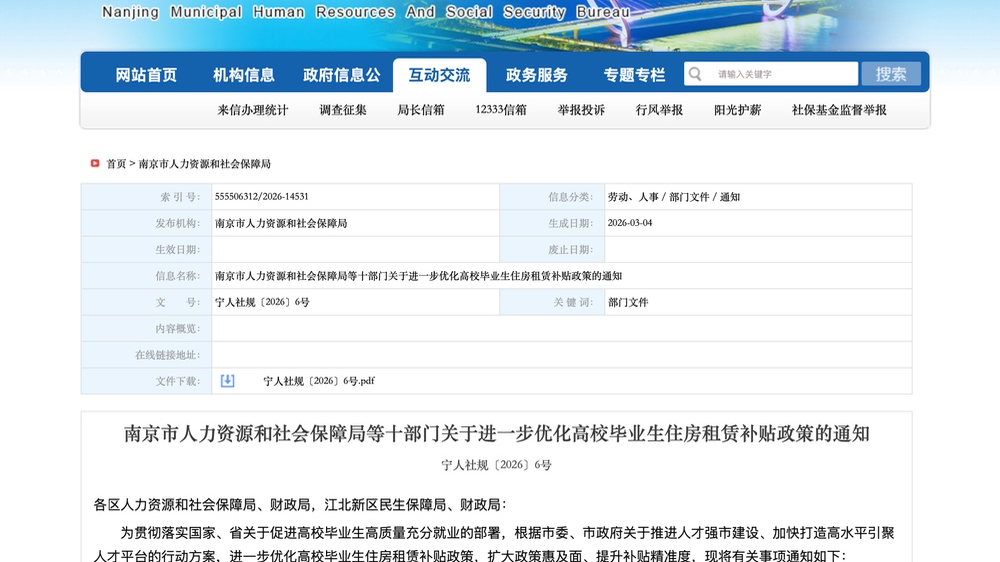1000x562 pixels.
Task: Open 来信办理统计 submenu link
Action: (x=253, y=110)
